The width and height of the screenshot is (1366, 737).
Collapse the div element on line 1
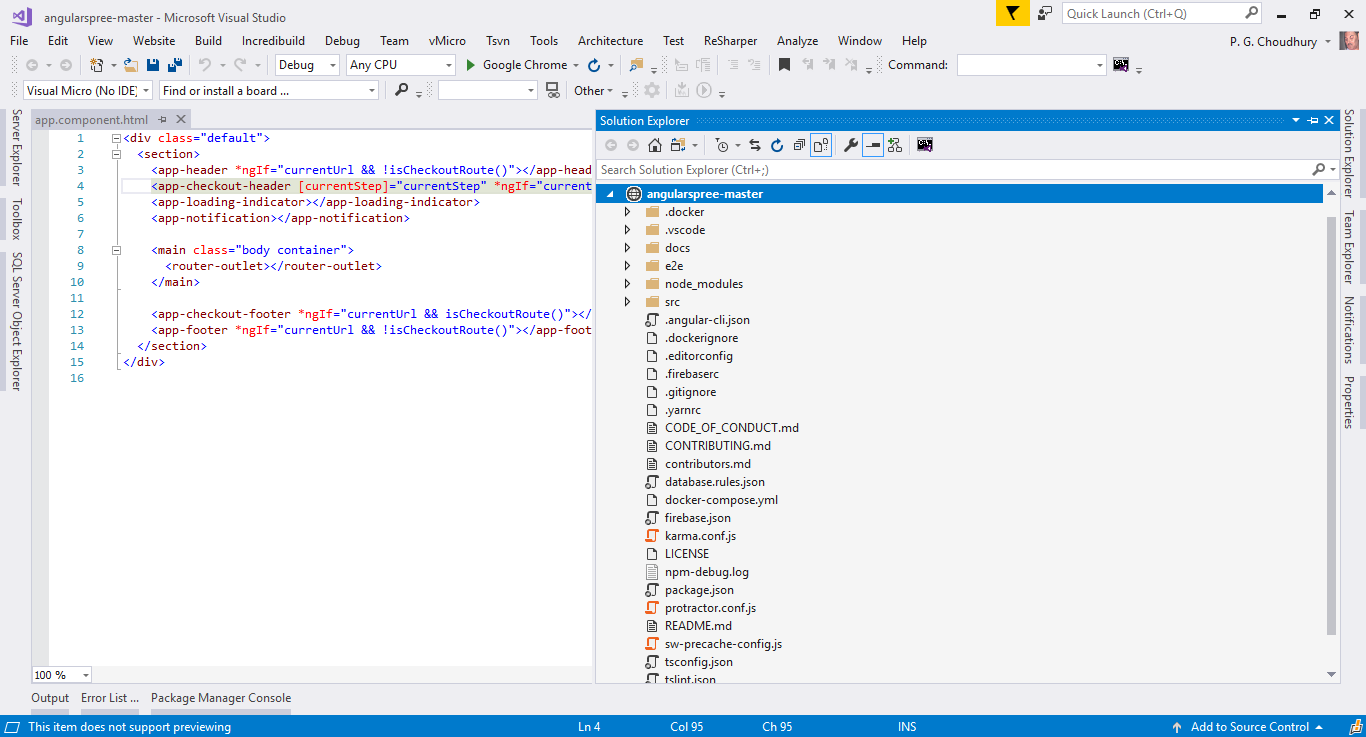(116, 138)
